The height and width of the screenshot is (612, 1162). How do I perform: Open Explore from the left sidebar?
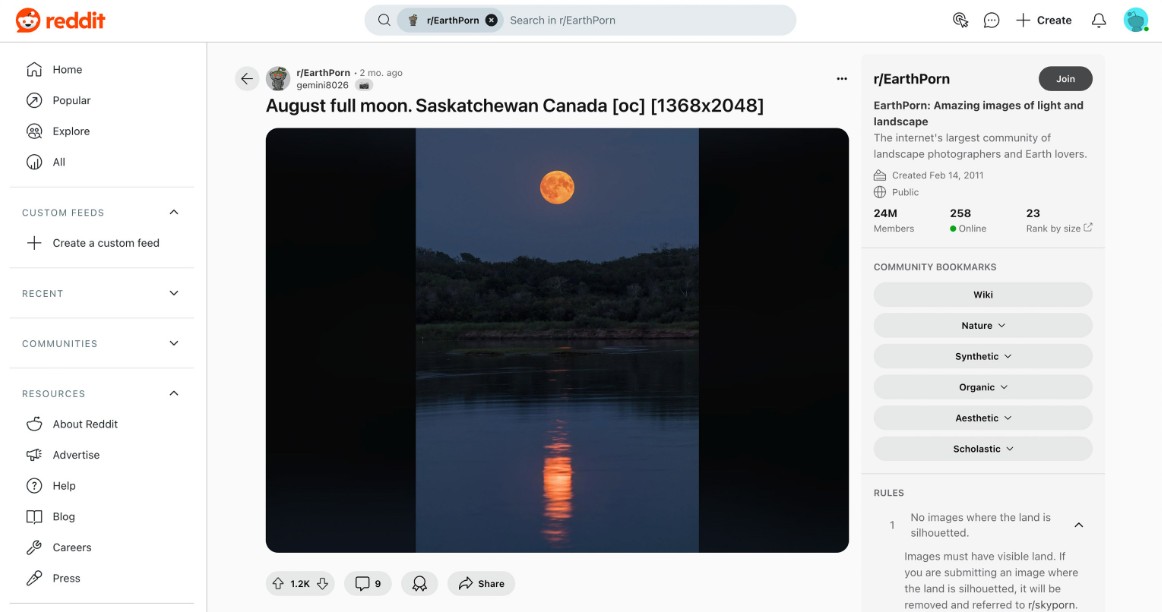(x=71, y=131)
